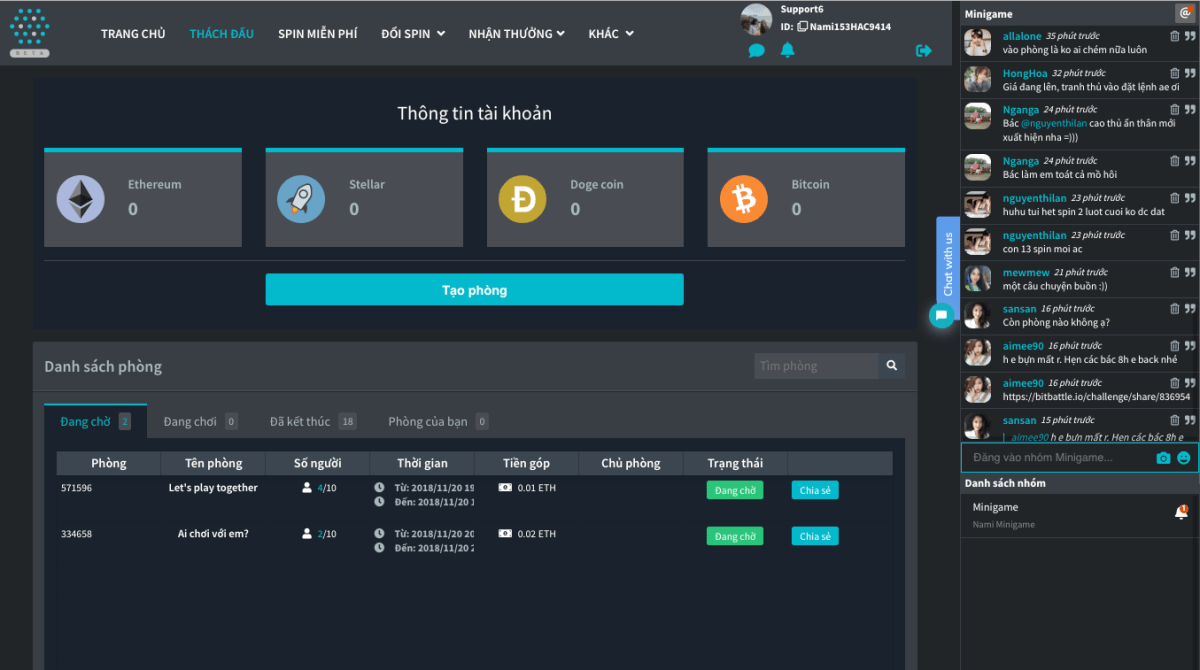Click the @nguyenthilan mention in chat

click(x=1054, y=123)
